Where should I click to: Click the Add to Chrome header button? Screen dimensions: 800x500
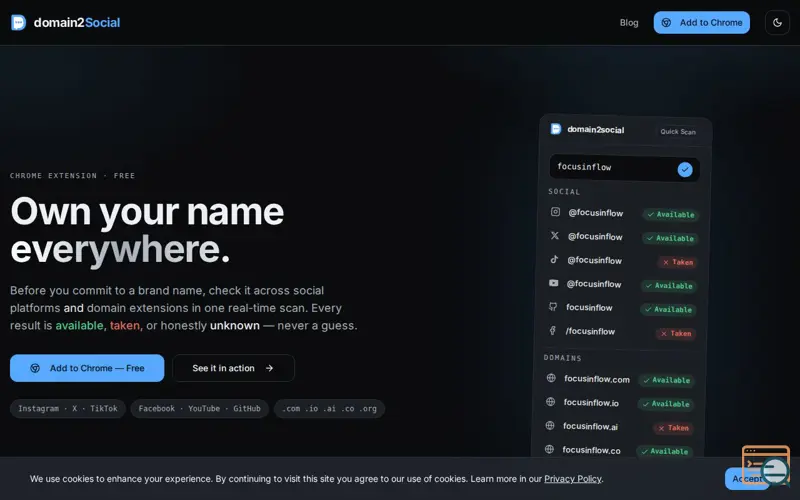[702, 22]
